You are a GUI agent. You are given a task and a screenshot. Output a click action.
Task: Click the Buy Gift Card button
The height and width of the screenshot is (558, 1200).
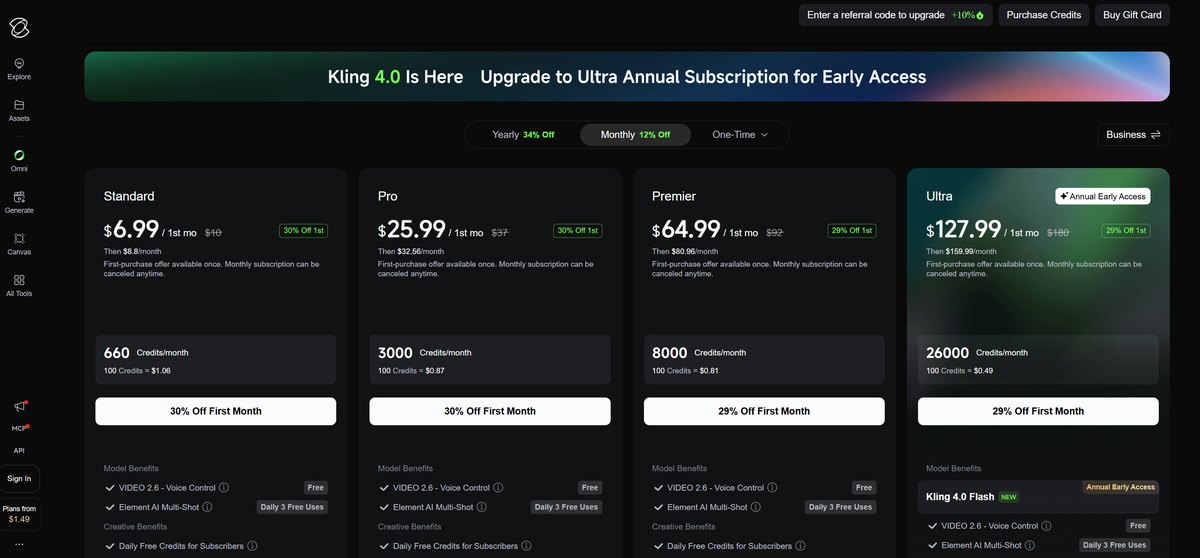click(1132, 15)
